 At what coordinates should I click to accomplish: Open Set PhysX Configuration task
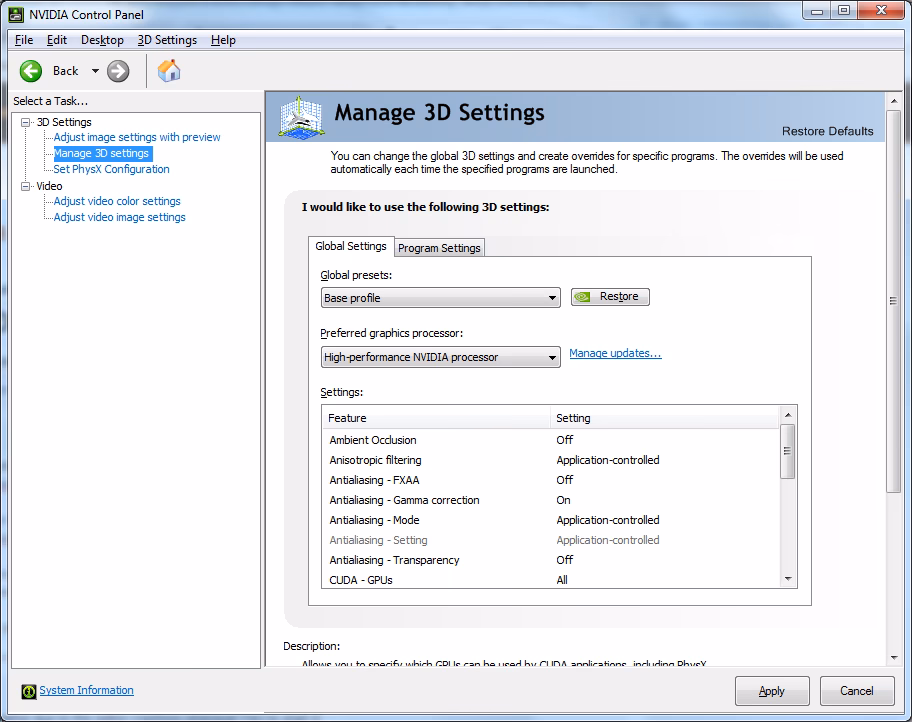[111, 169]
